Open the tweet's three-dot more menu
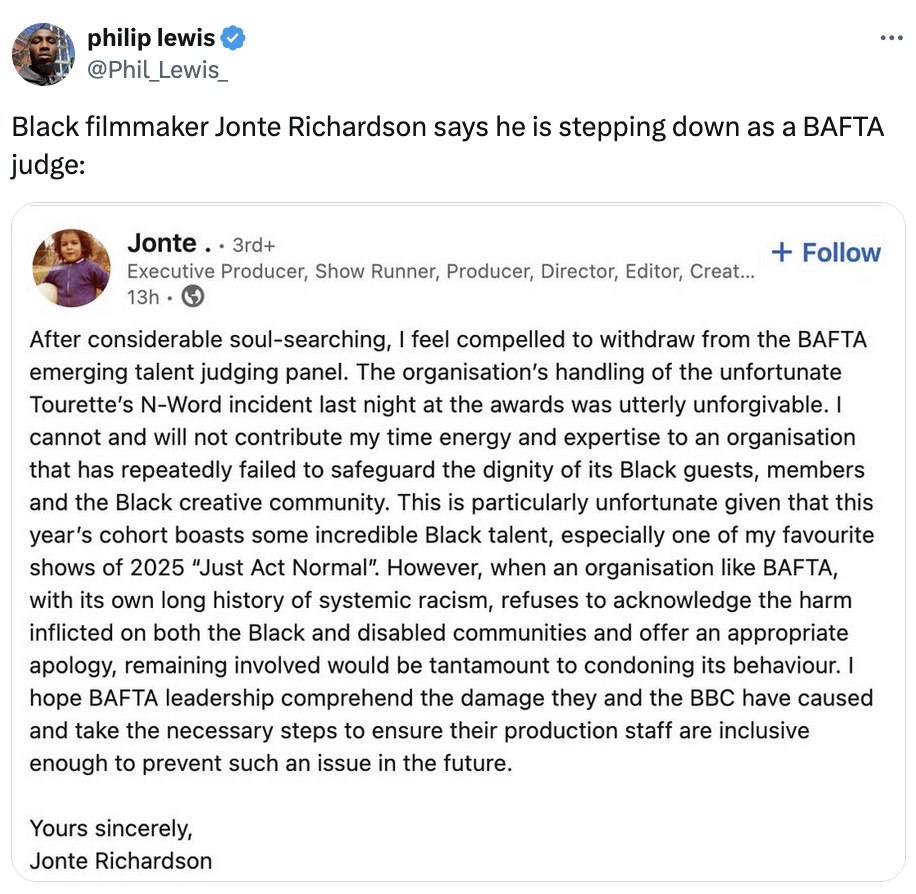The image size is (916, 894). 891,38
